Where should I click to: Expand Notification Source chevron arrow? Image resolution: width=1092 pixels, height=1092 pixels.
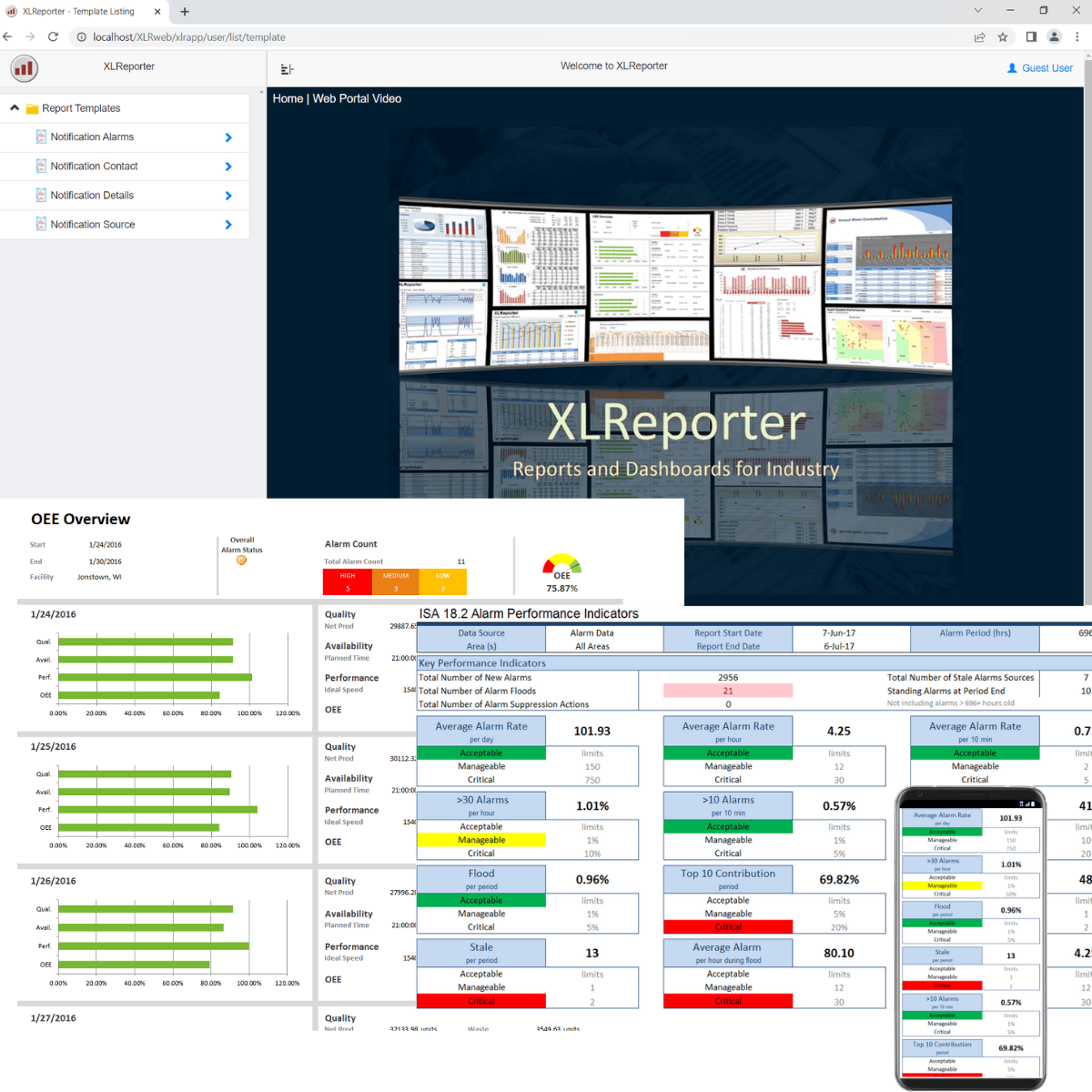pyautogui.click(x=228, y=225)
